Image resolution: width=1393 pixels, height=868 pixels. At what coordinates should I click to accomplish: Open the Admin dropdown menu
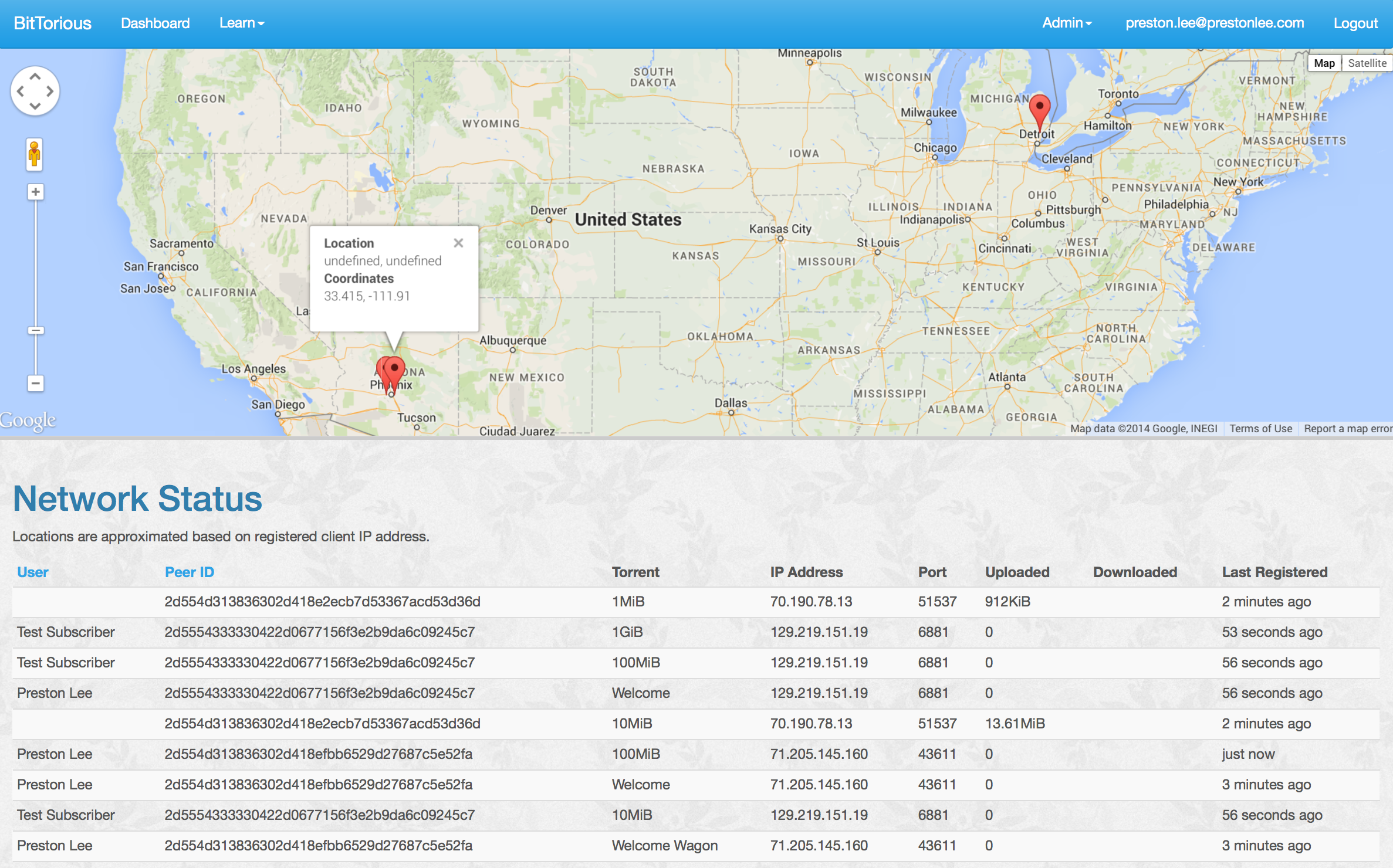(x=1066, y=23)
